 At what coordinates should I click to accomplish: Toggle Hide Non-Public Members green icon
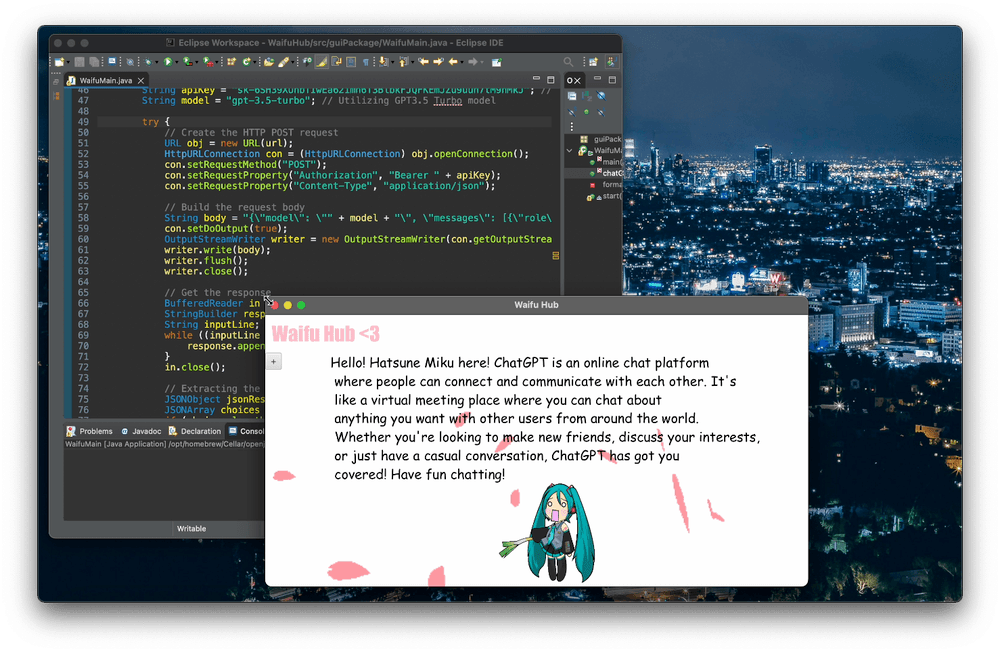586,112
